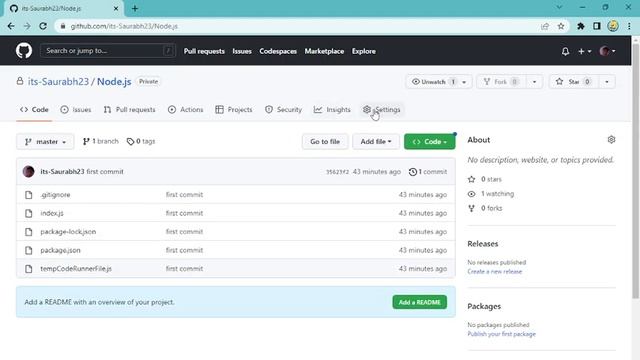Open the commit hash link
Viewport: 640px width, 360px height.
pyautogui.click(x=337, y=172)
